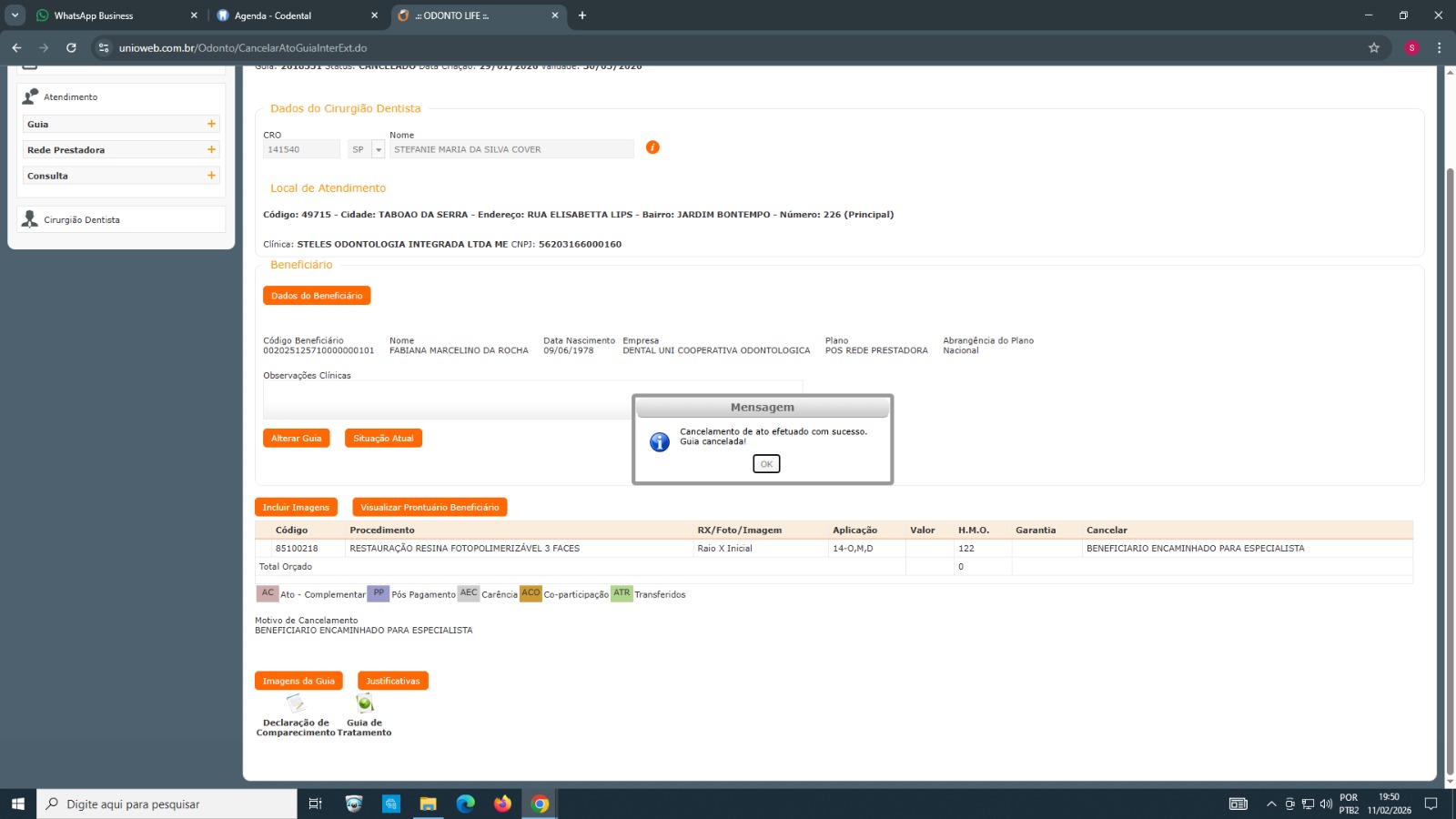Click the AEC legend color swatch

point(469,593)
